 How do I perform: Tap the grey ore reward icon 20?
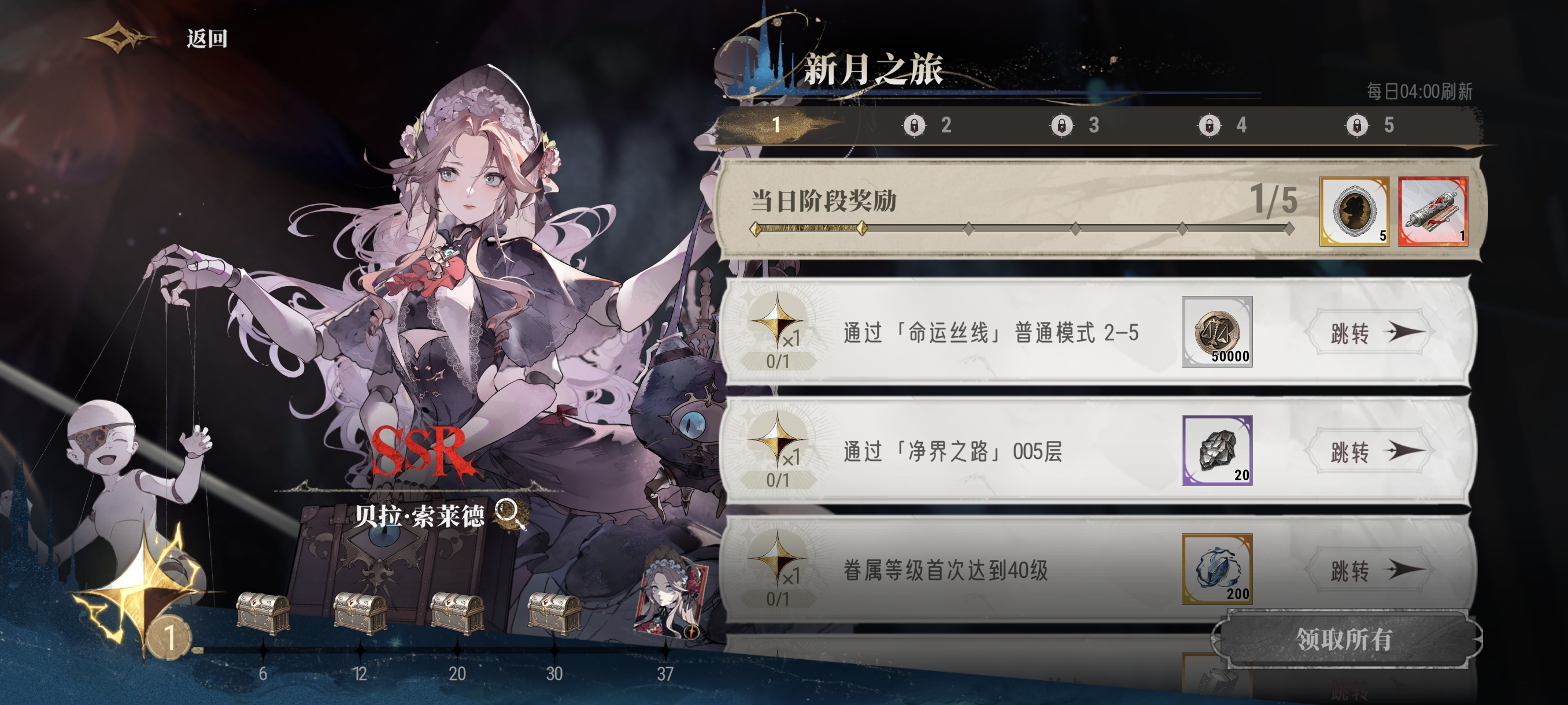point(1217,450)
